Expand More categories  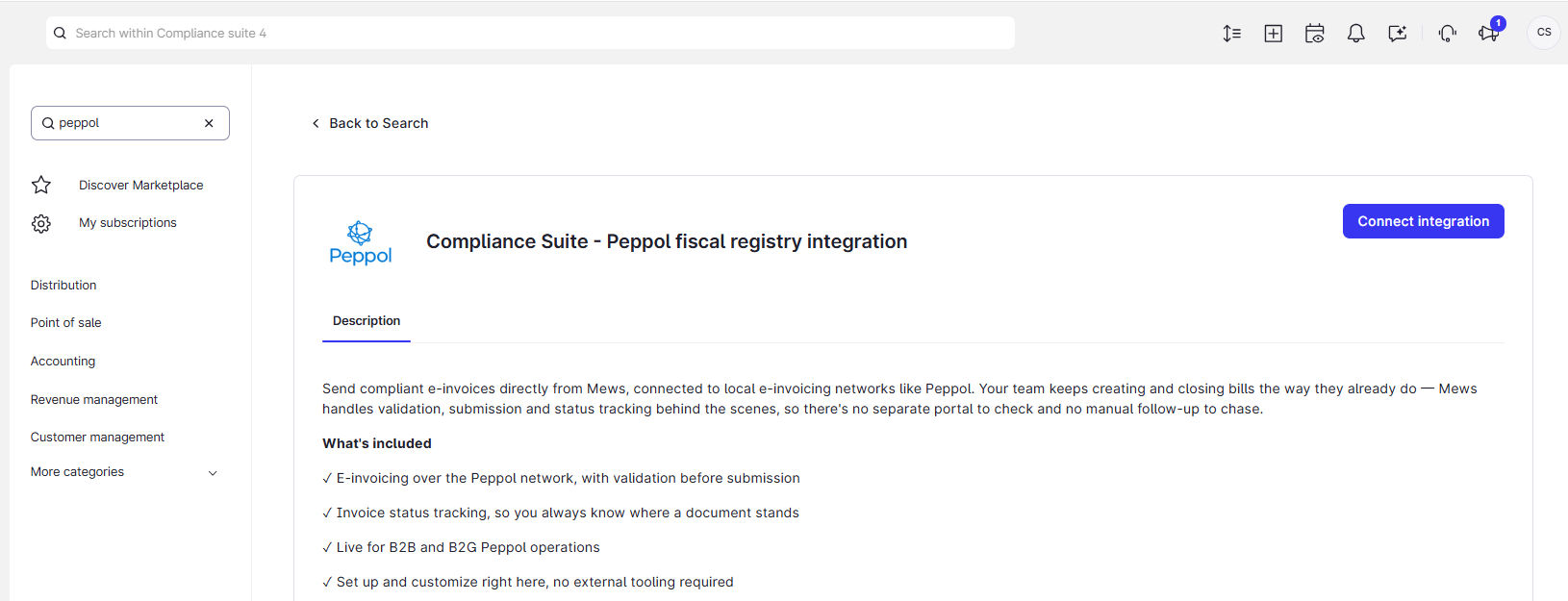click(x=125, y=472)
